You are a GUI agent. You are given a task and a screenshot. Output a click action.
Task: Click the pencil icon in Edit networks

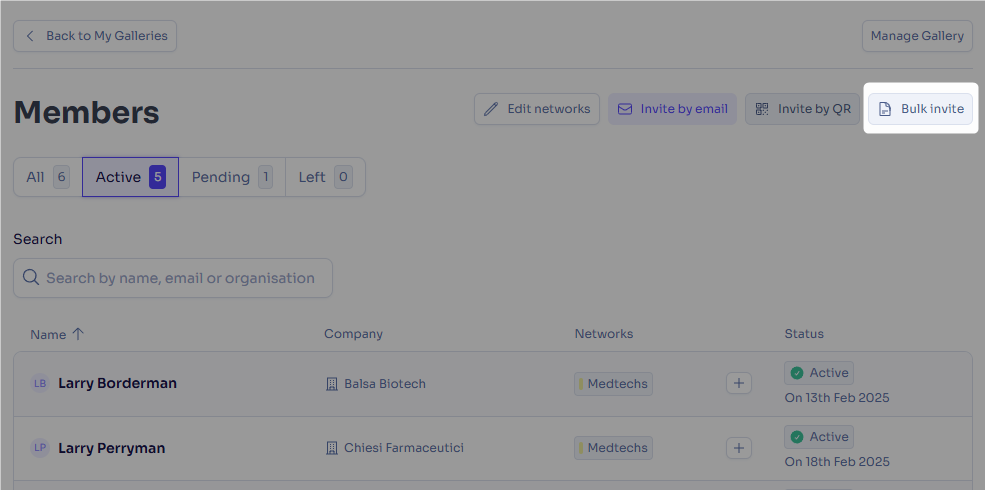[491, 109]
